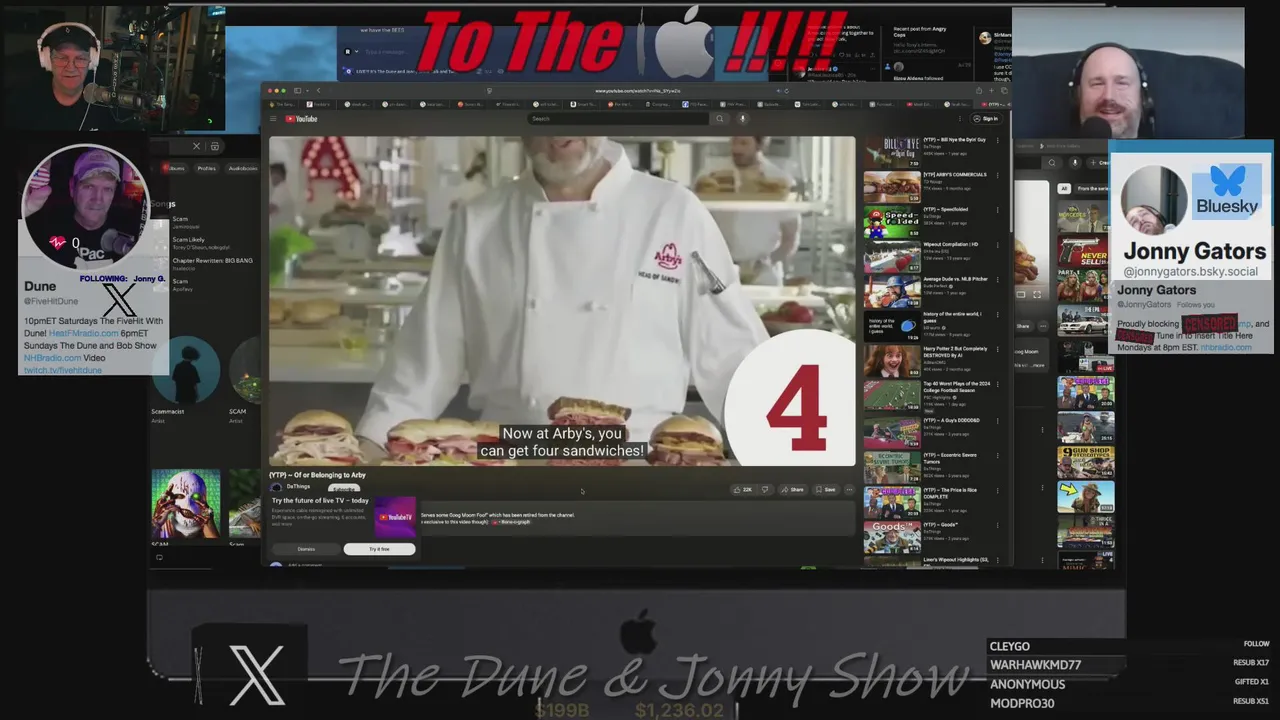
Task: Like the video showing 22K likes
Action: tap(742, 490)
